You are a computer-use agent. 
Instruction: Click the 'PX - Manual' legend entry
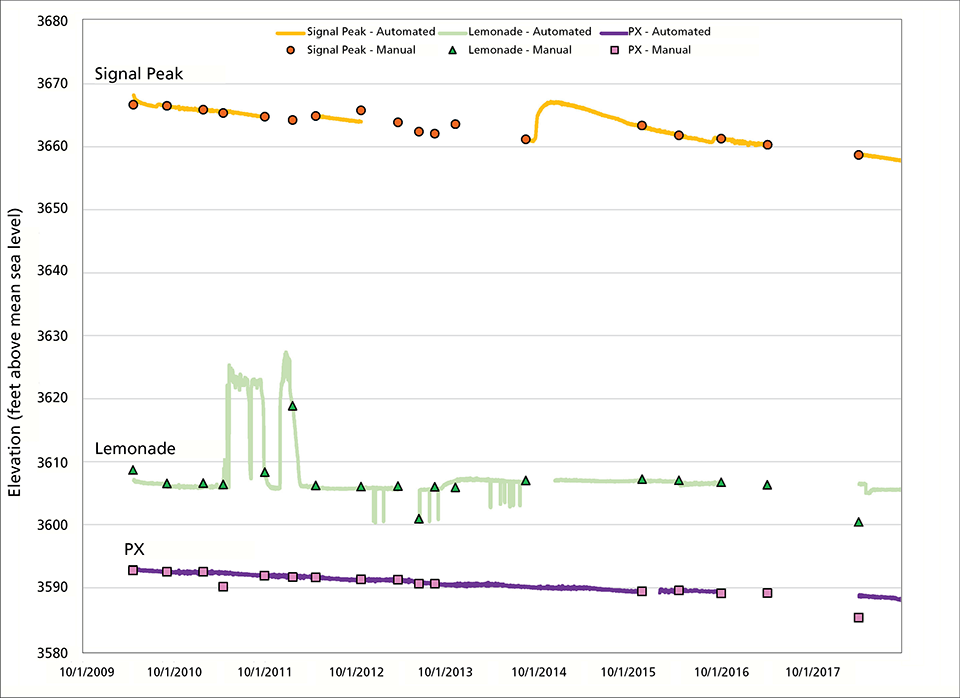tap(651, 50)
